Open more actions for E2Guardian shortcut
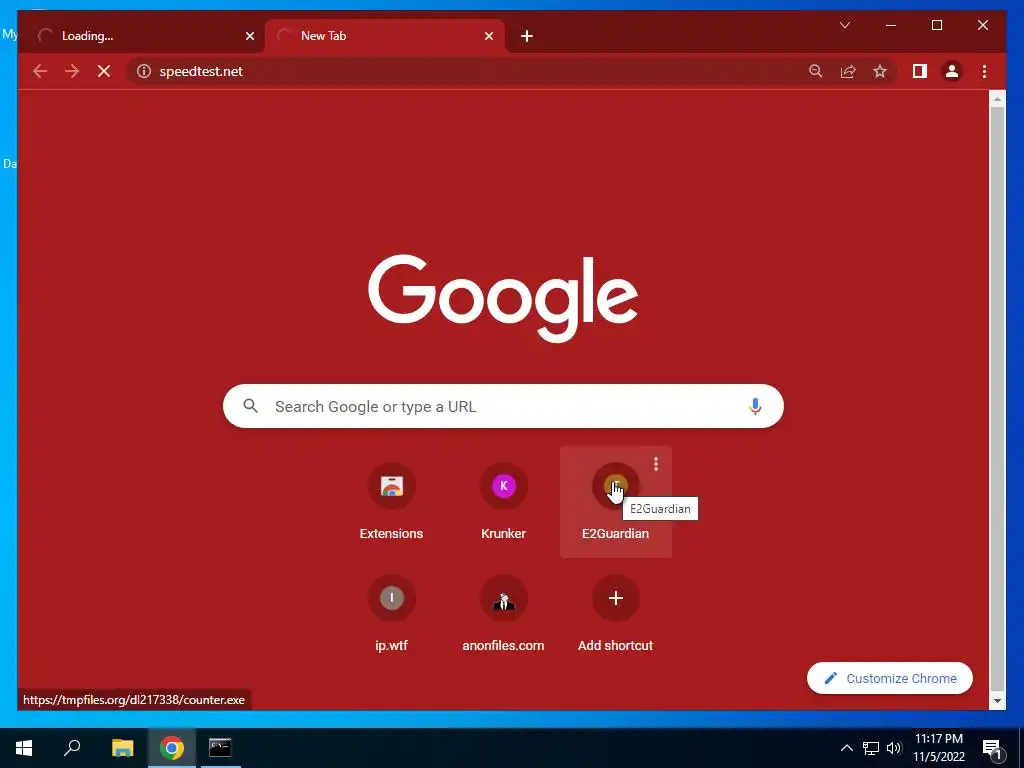The height and width of the screenshot is (768, 1024). pyautogui.click(x=656, y=464)
